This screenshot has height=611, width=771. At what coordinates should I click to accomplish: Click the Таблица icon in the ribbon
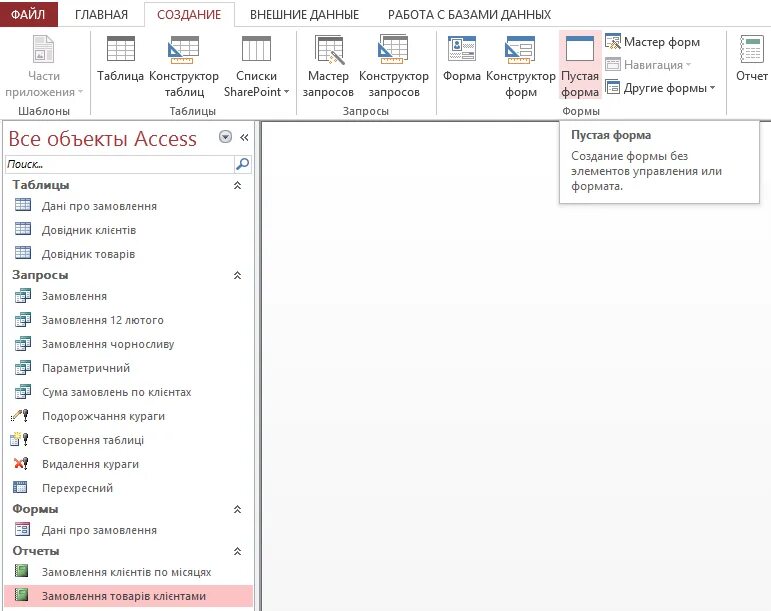point(120,49)
